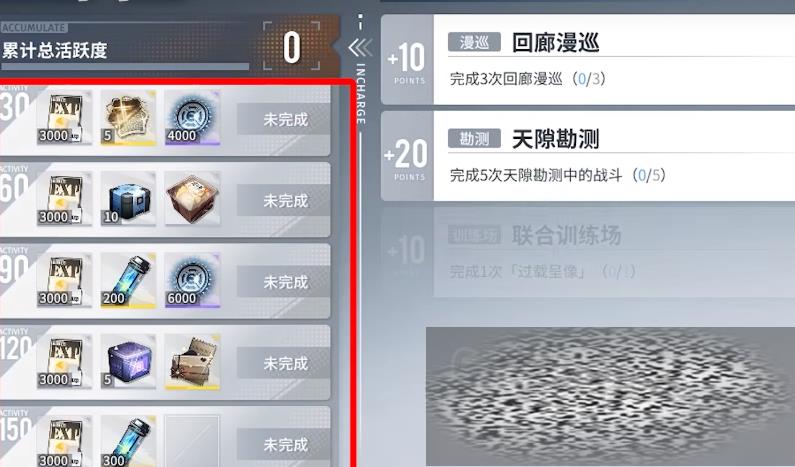Click the empty reward slot in tier 150
795x467 pixels.
pyautogui.click(x=192, y=441)
